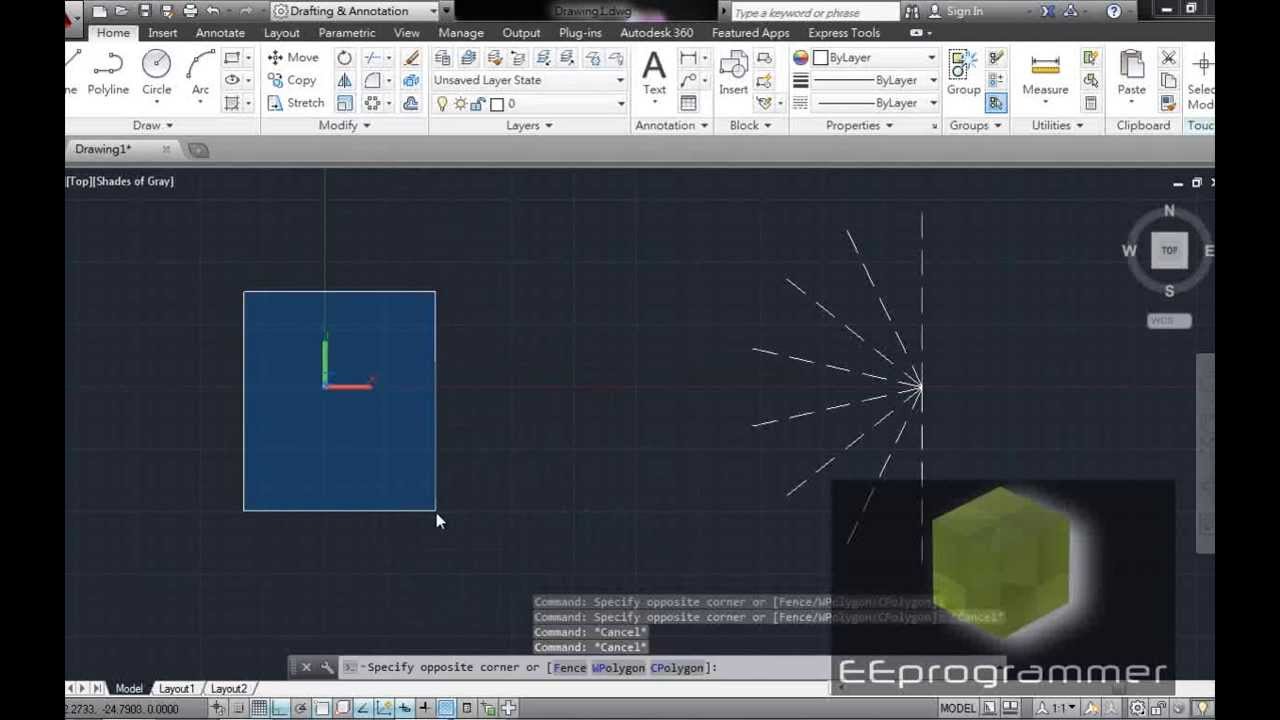
Task: Choose the CPolygon command option
Action: point(677,668)
